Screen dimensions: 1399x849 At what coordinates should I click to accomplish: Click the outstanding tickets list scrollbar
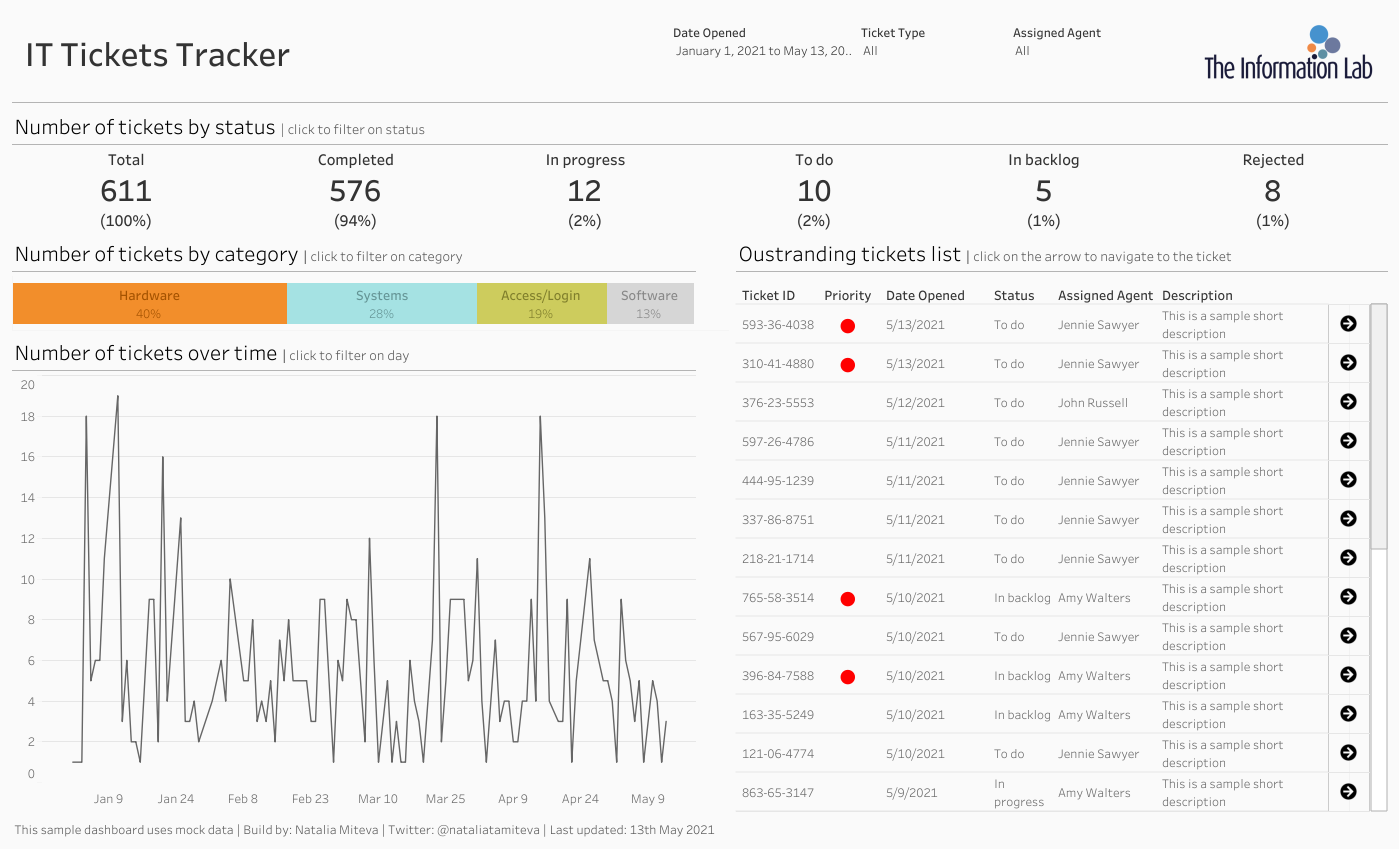(x=1378, y=426)
